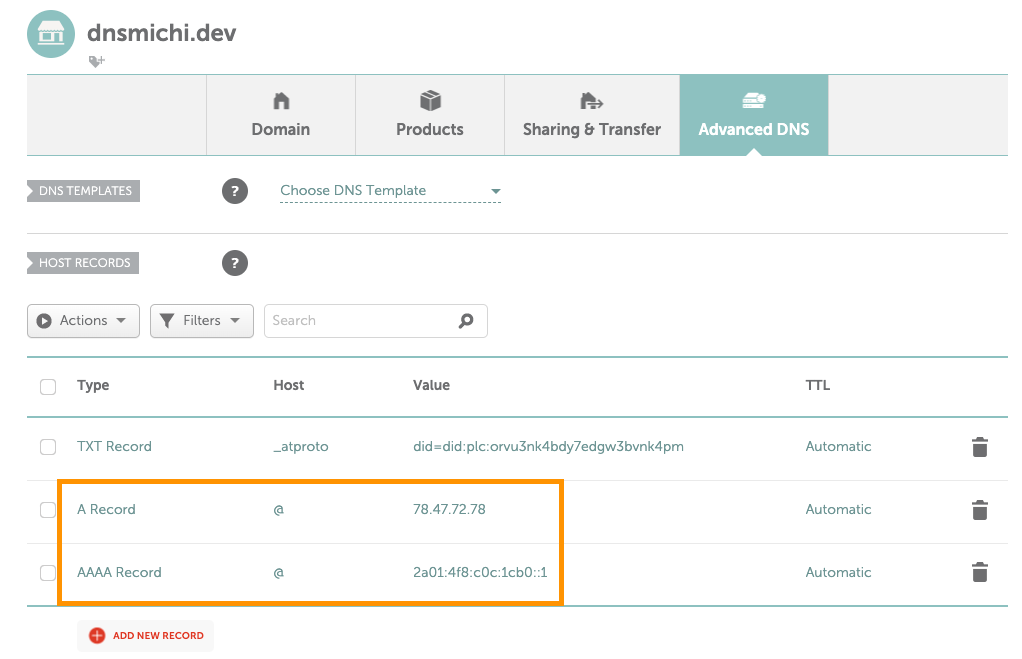
Task: Check the A Record row checkbox
Action: coord(48,510)
